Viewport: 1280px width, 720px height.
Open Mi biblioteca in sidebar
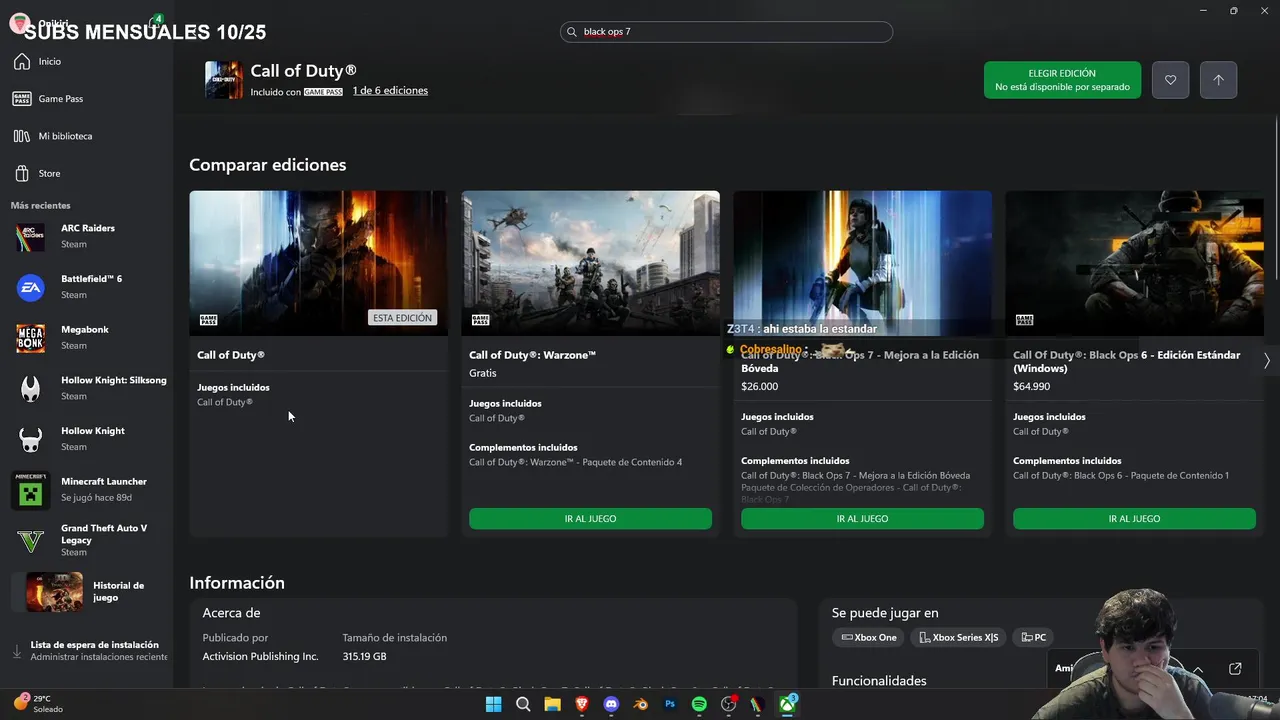[87, 136]
